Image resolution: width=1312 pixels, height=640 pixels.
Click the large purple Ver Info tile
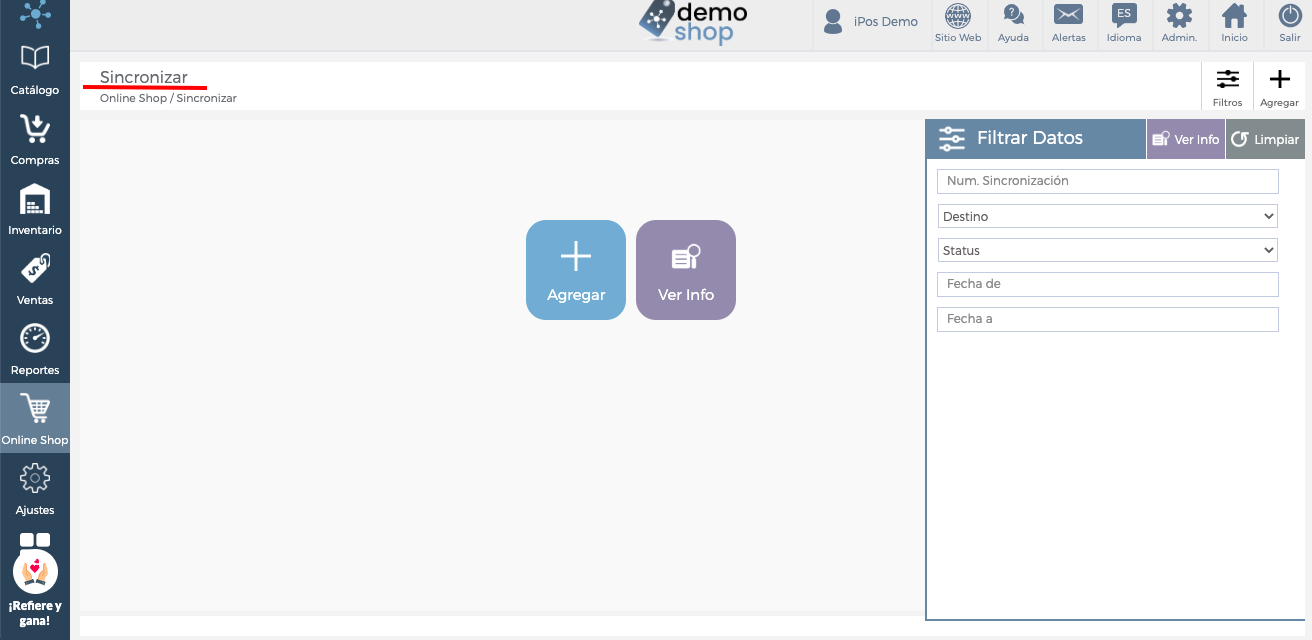(x=686, y=270)
